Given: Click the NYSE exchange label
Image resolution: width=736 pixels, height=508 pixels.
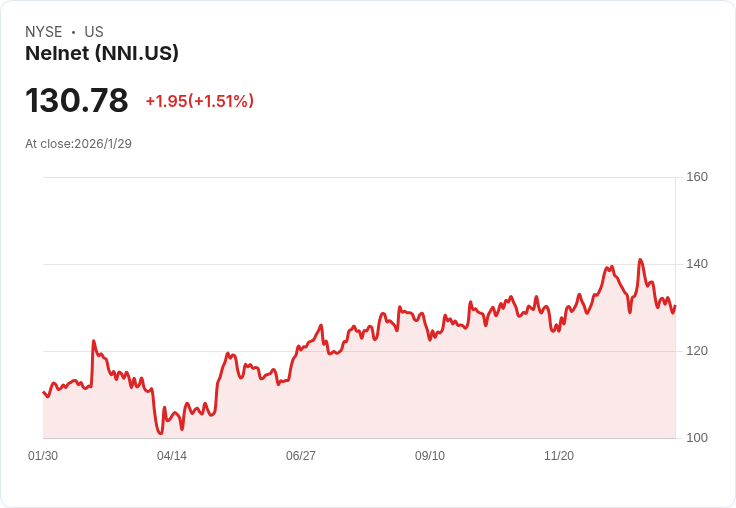Looking at the screenshot, I should (44, 32).
